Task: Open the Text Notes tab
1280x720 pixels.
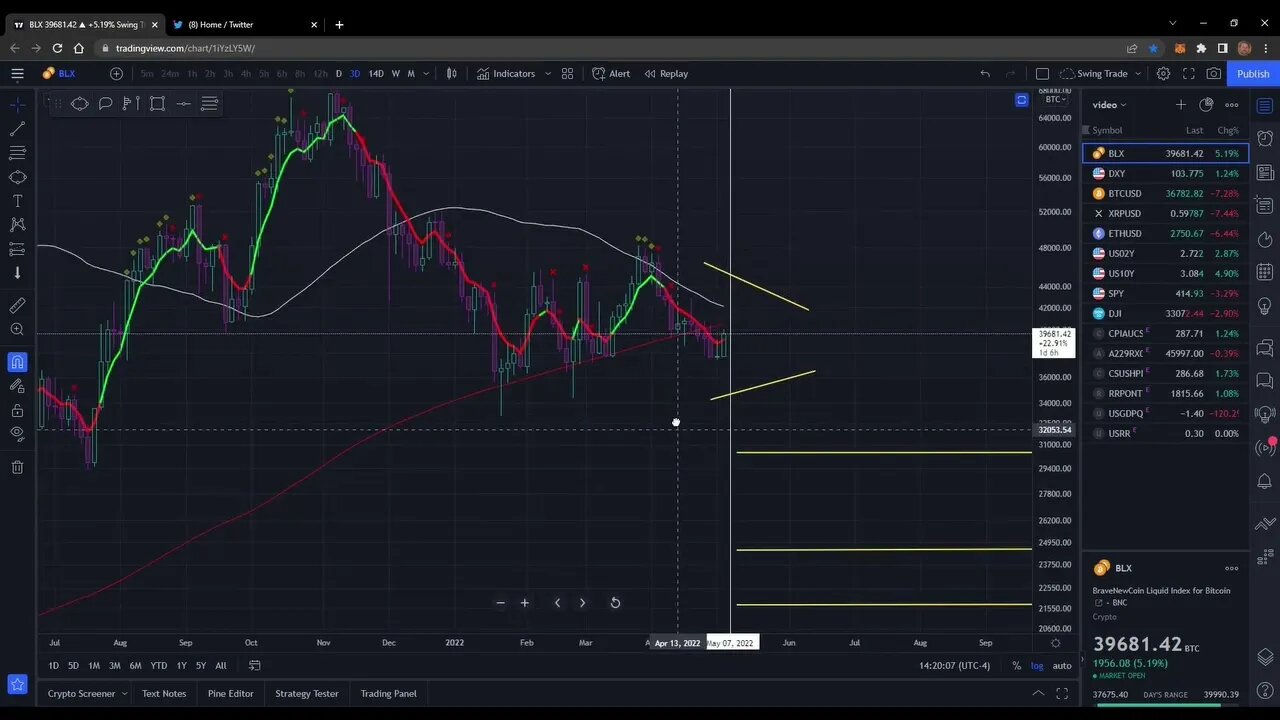Action: (x=164, y=693)
